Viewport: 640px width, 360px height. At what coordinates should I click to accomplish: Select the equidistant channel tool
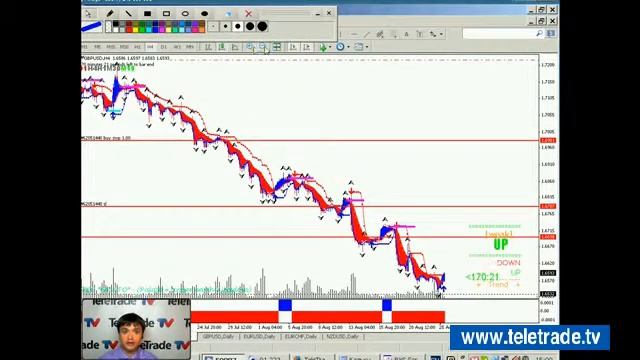tap(380, 34)
